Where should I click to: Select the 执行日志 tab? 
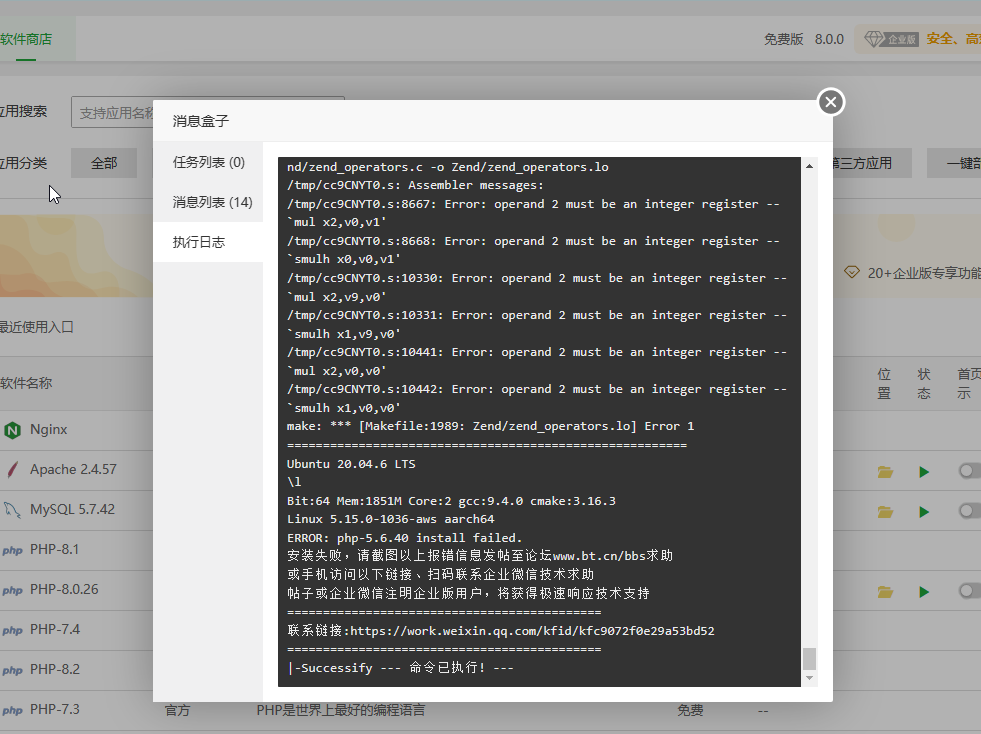(x=208, y=242)
